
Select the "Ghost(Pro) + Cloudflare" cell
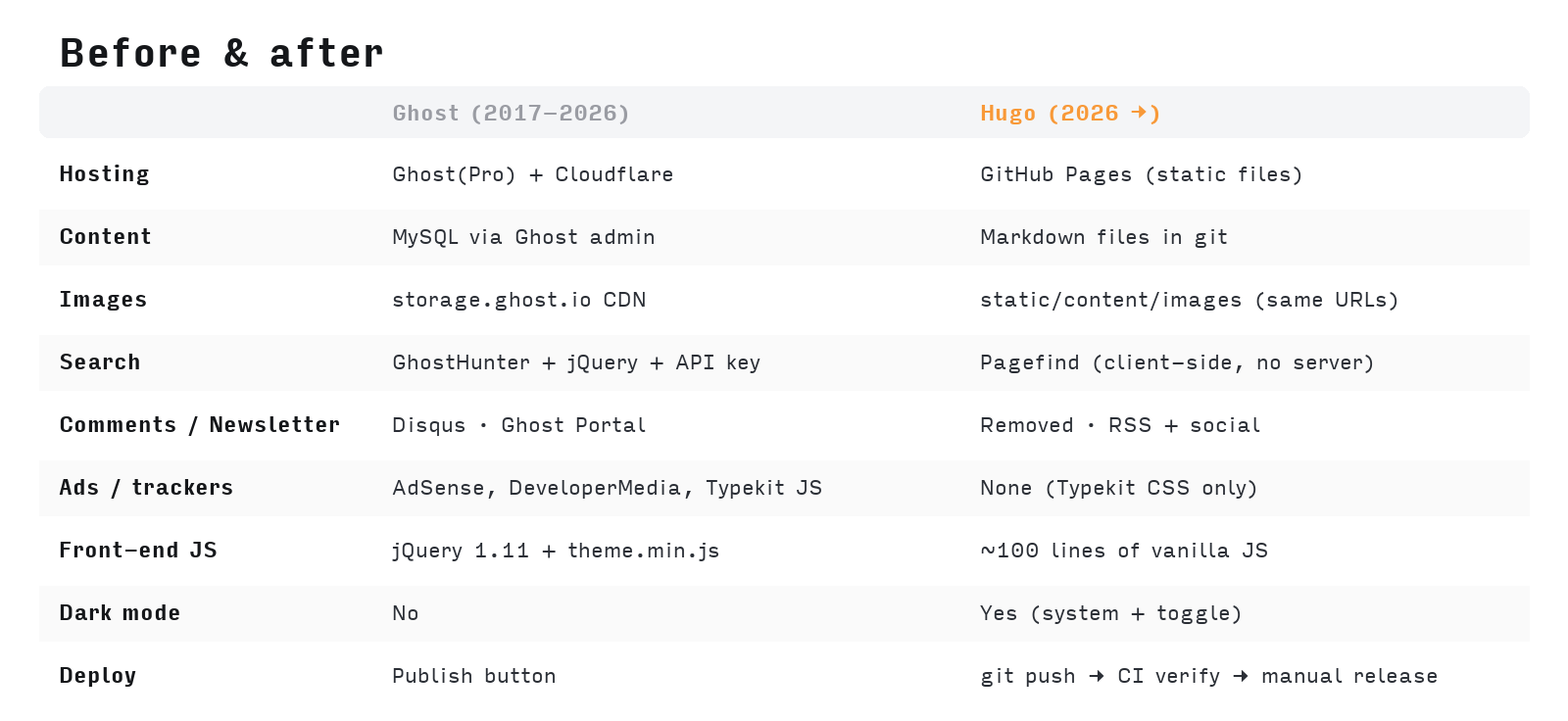532,174
